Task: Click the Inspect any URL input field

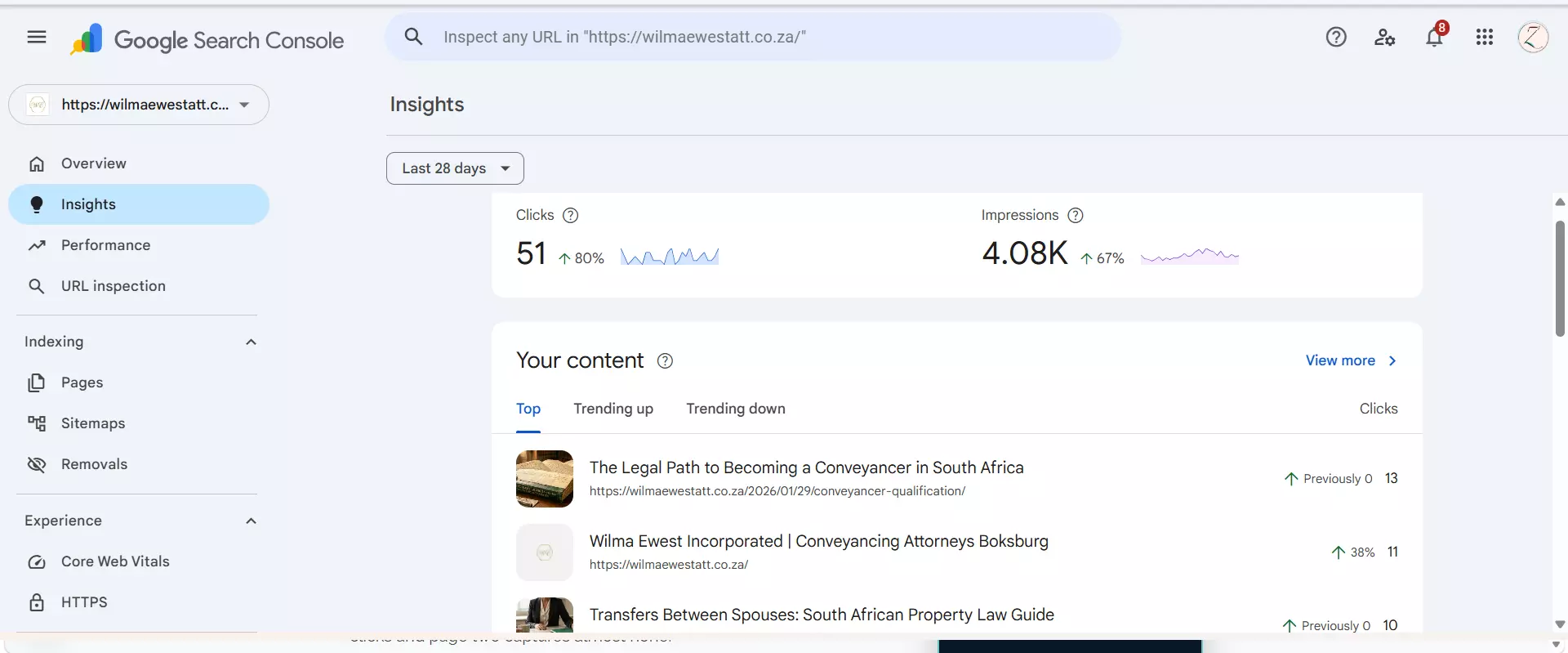Action: pyautogui.click(x=753, y=37)
